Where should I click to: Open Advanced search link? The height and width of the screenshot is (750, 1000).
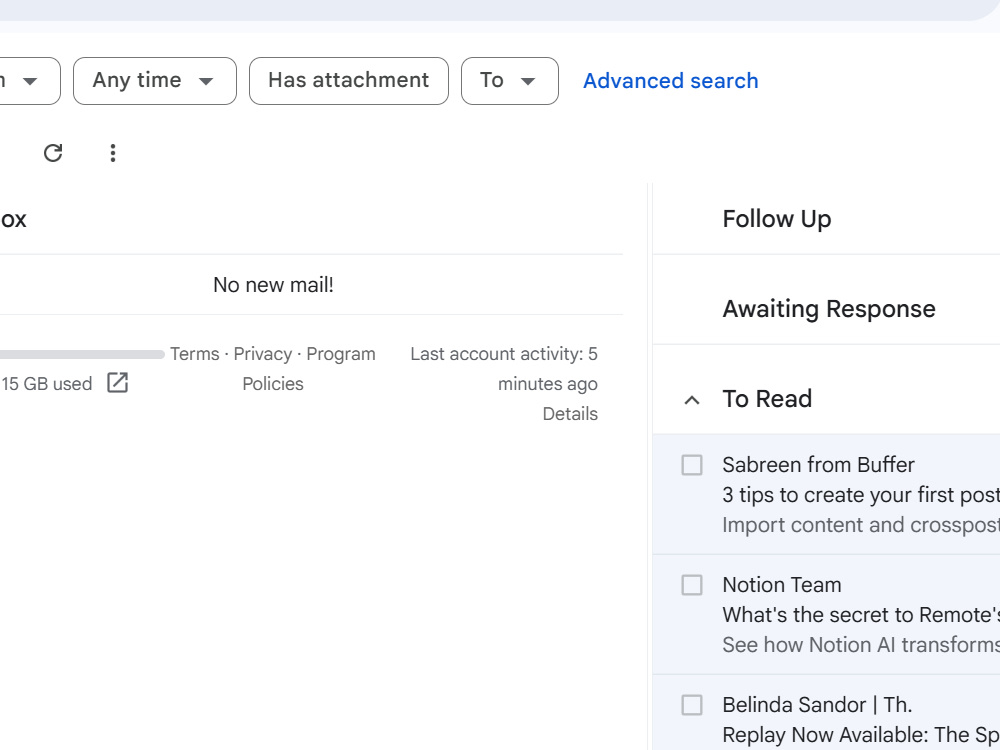tap(670, 81)
